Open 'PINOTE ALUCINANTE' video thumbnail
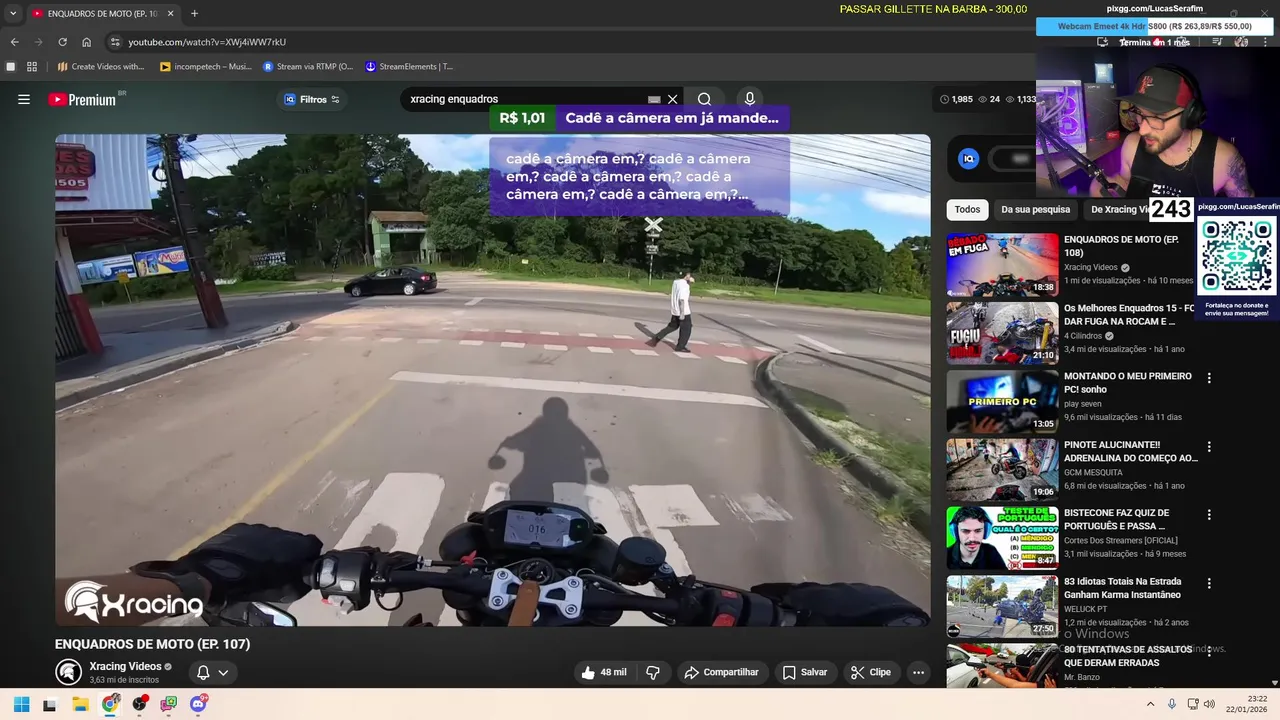 pyautogui.click(x=1002, y=469)
